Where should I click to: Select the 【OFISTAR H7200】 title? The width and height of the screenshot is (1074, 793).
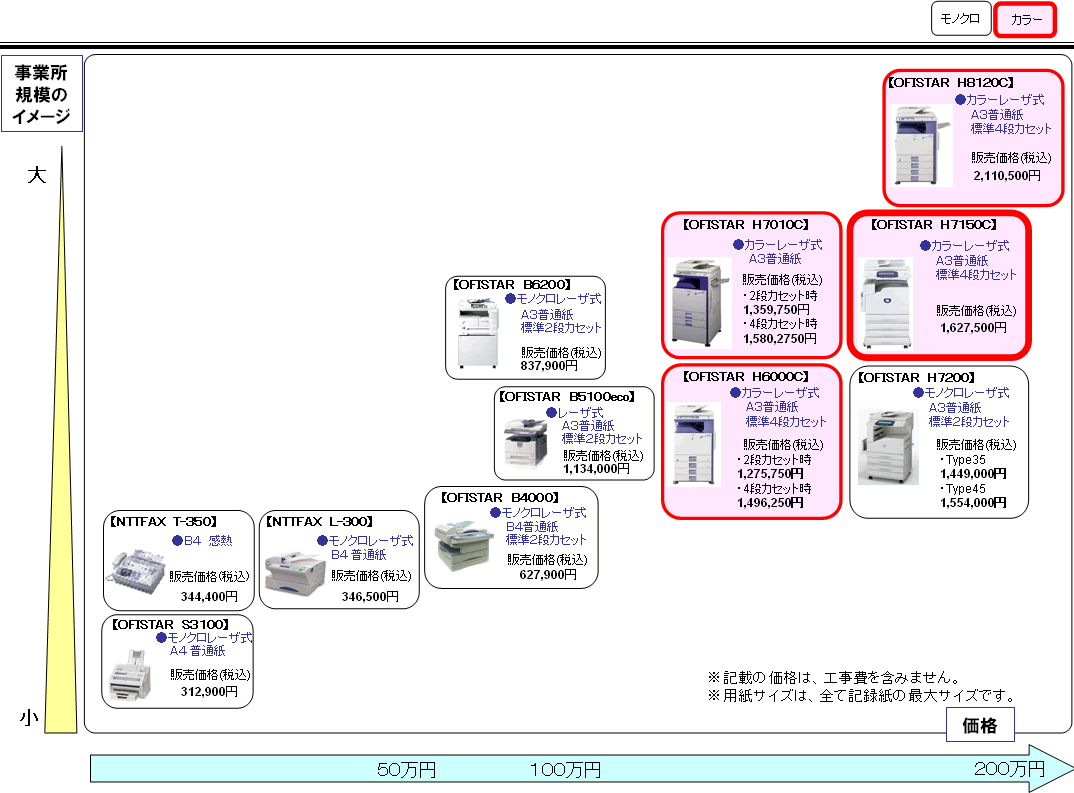916,377
